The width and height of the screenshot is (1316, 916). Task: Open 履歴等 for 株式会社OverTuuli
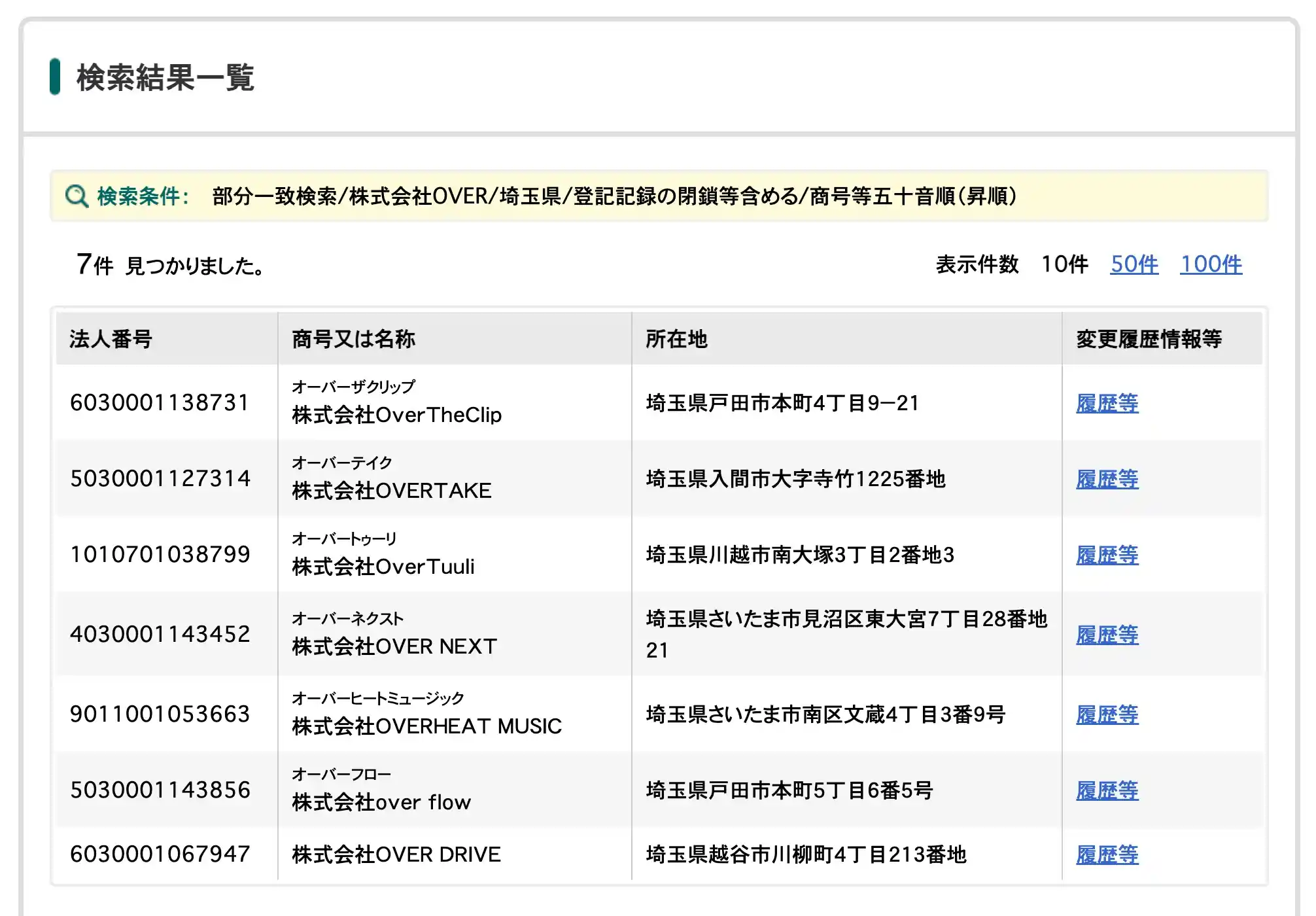[x=1107, y=555]
